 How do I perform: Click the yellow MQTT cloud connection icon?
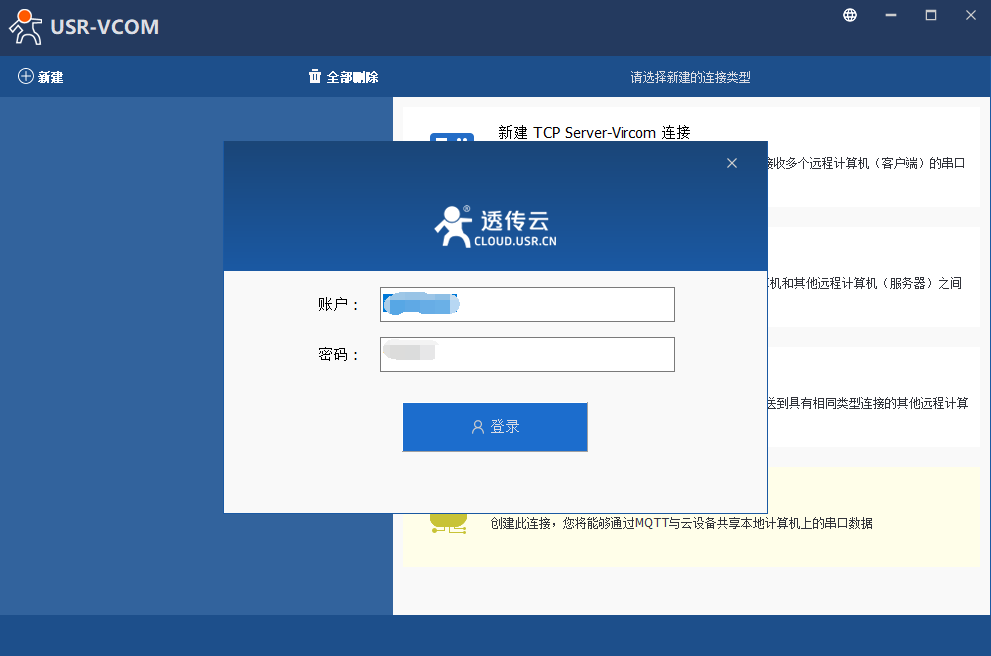(449, 524)
